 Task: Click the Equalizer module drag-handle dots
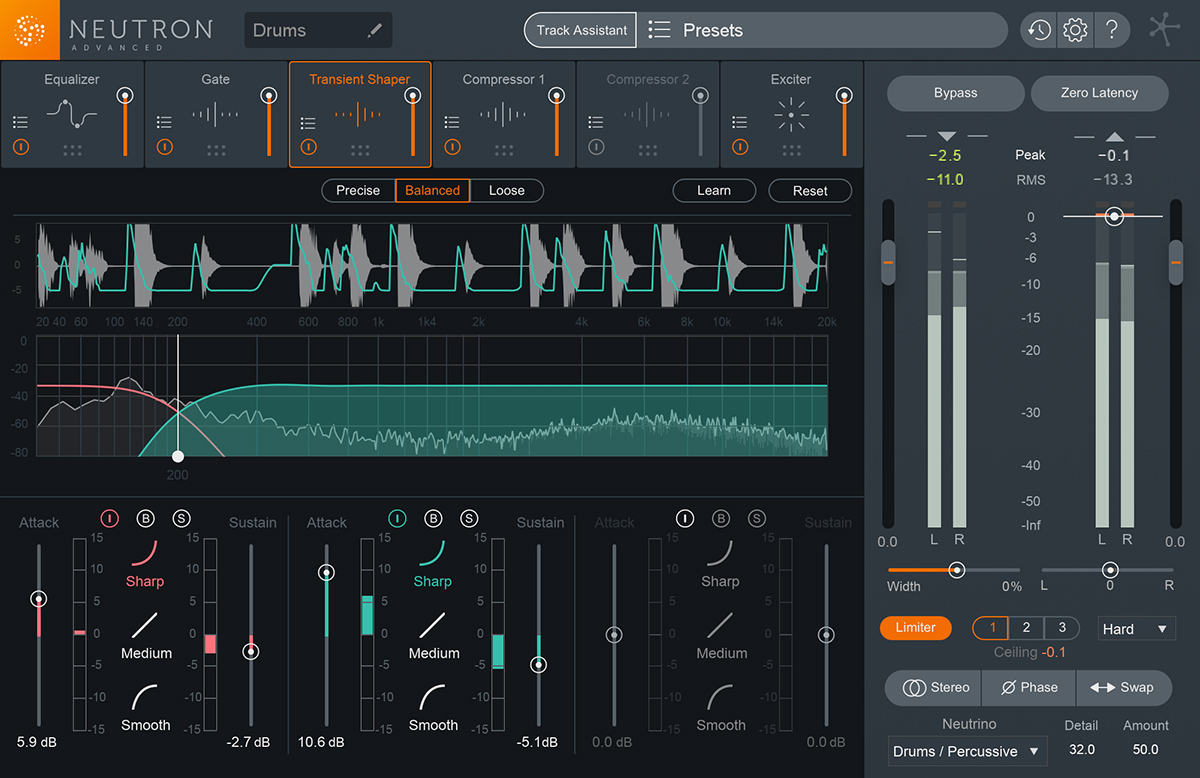(72, 150)
